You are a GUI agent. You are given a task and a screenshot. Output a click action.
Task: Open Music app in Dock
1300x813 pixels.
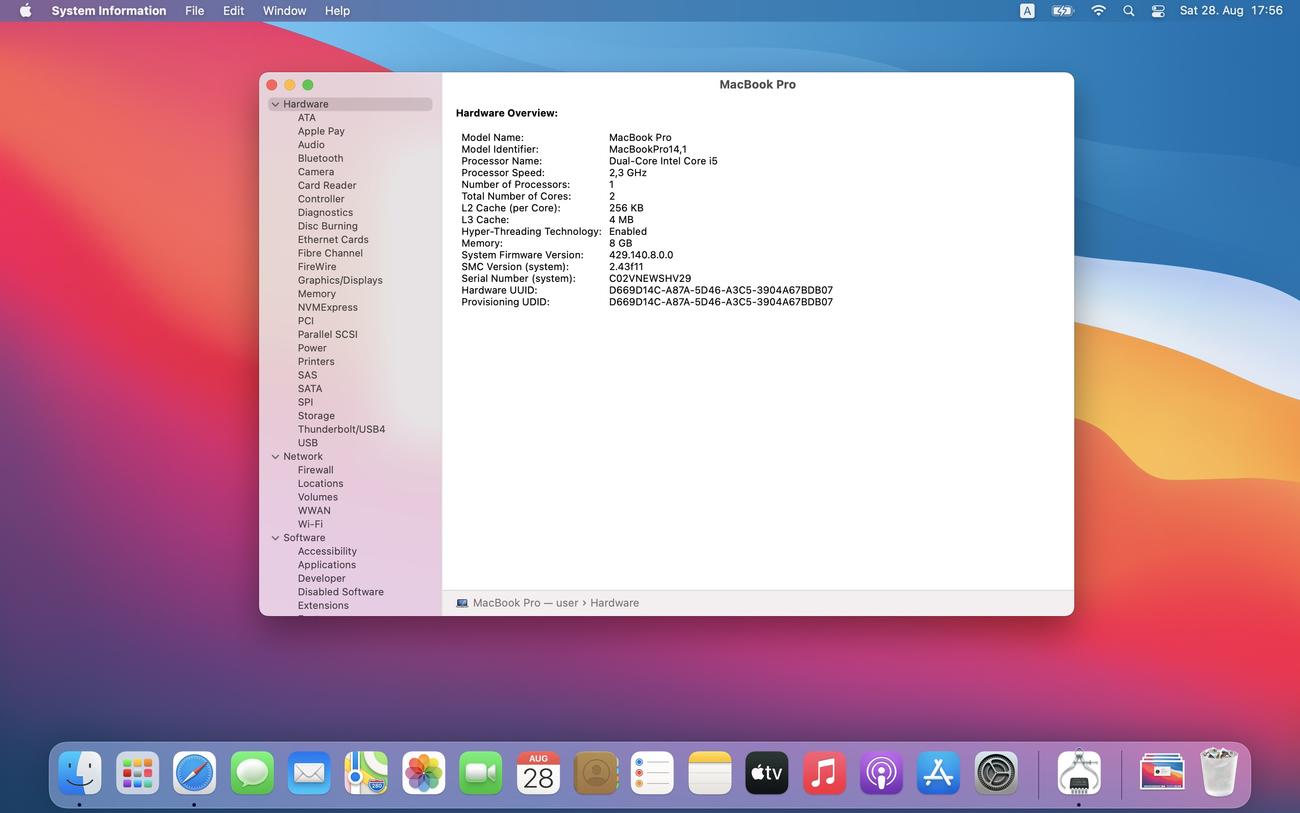[824, 773]
